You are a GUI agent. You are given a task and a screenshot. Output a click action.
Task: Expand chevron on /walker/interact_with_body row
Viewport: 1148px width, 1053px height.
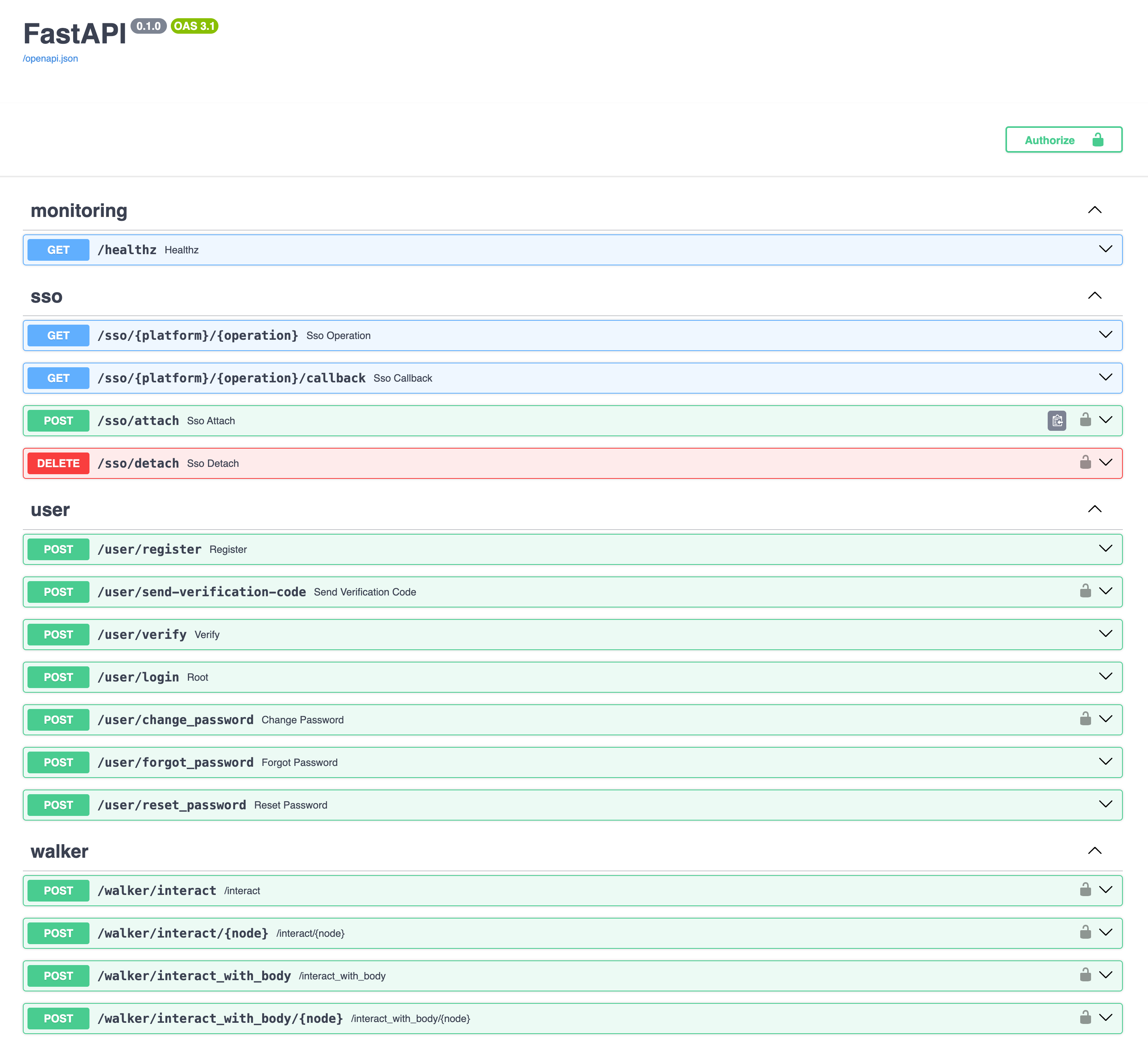(1105, 976)
